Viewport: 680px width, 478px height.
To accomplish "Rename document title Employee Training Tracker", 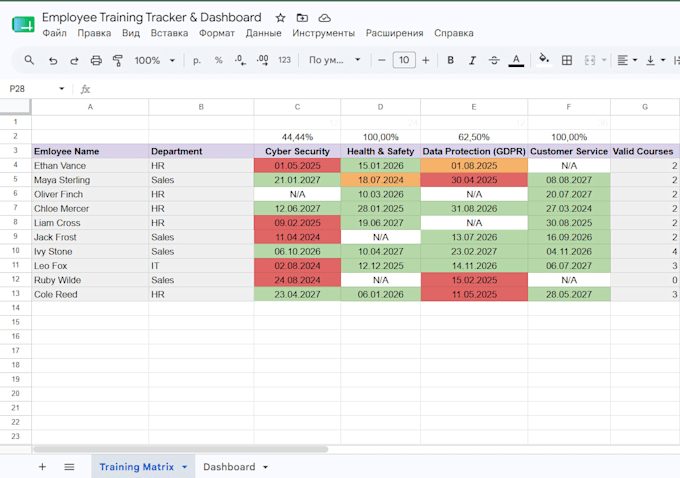I will pos(152,17).
